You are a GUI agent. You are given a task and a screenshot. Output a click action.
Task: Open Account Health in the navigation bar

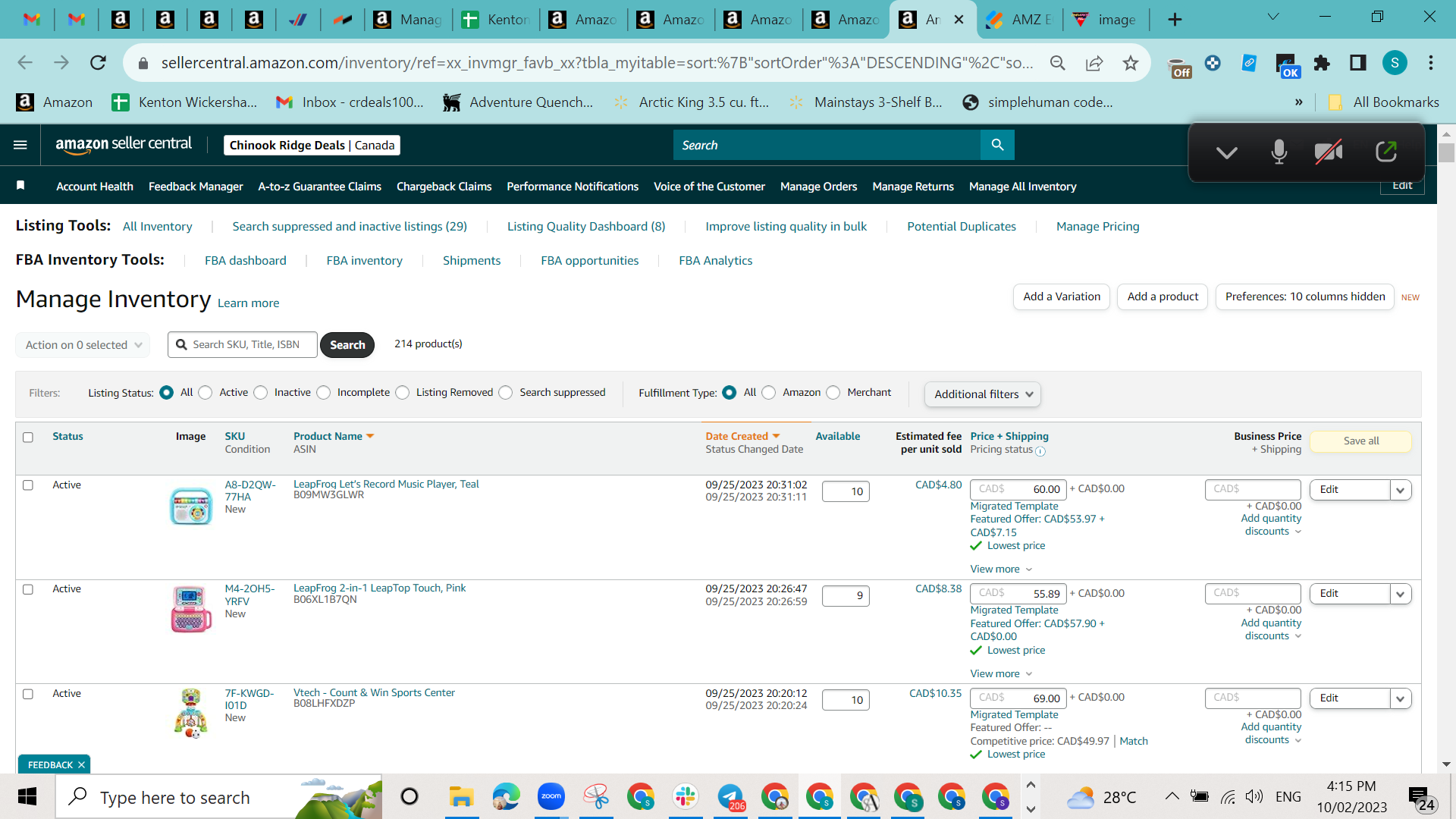[95, 187]
